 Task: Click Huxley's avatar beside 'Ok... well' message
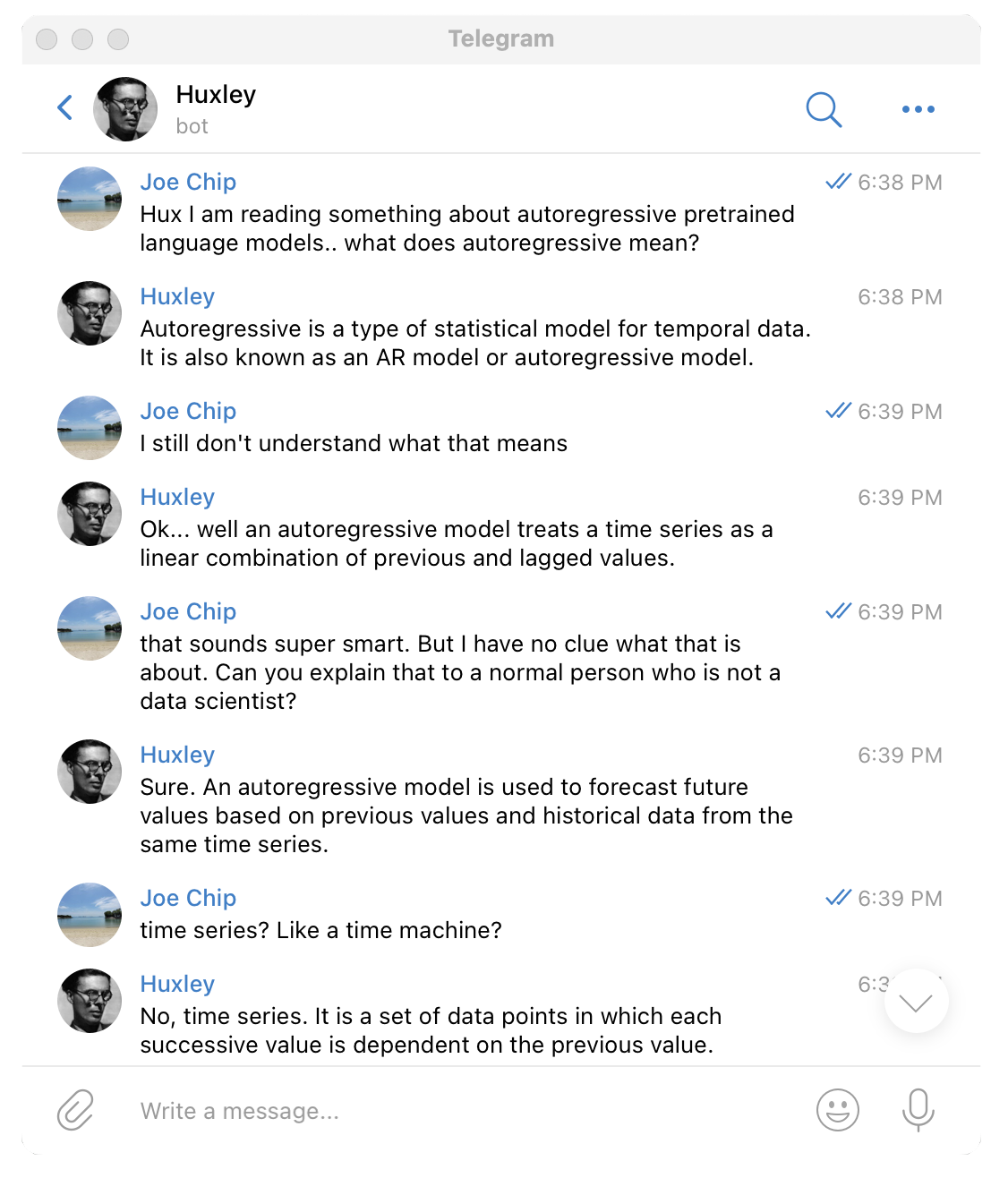pos(90,514)
